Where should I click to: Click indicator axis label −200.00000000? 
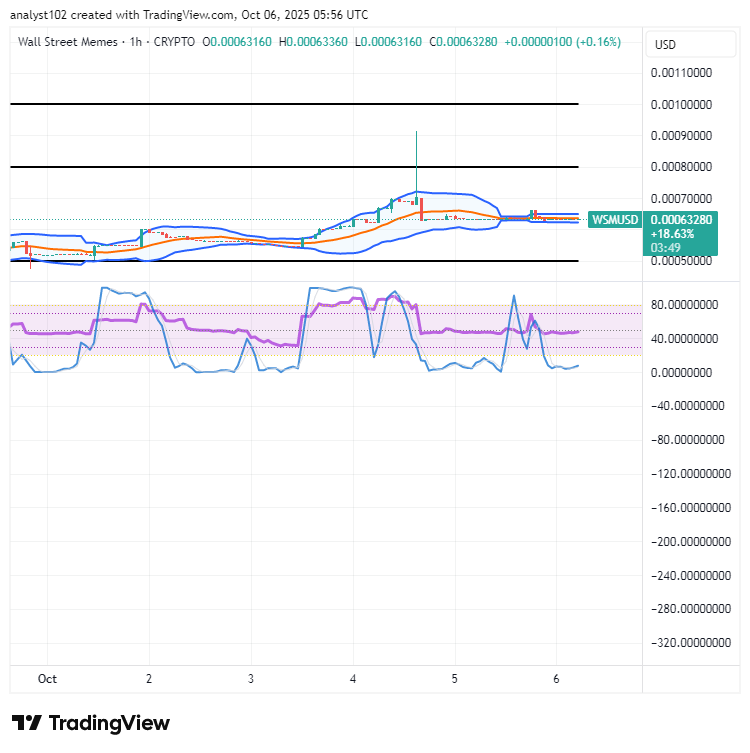tap(690, 542)
